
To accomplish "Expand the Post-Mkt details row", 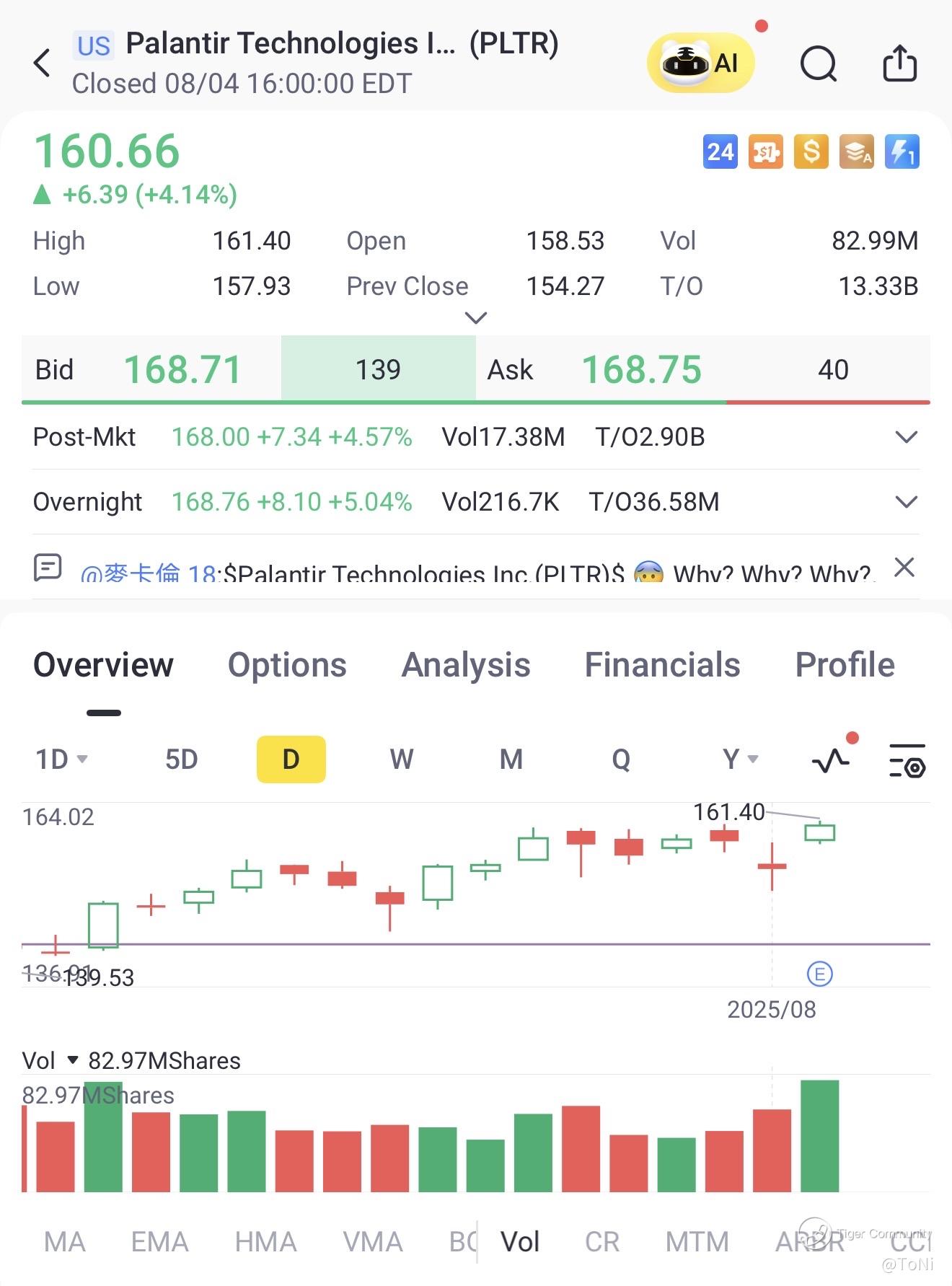I will tap(906, 437).
